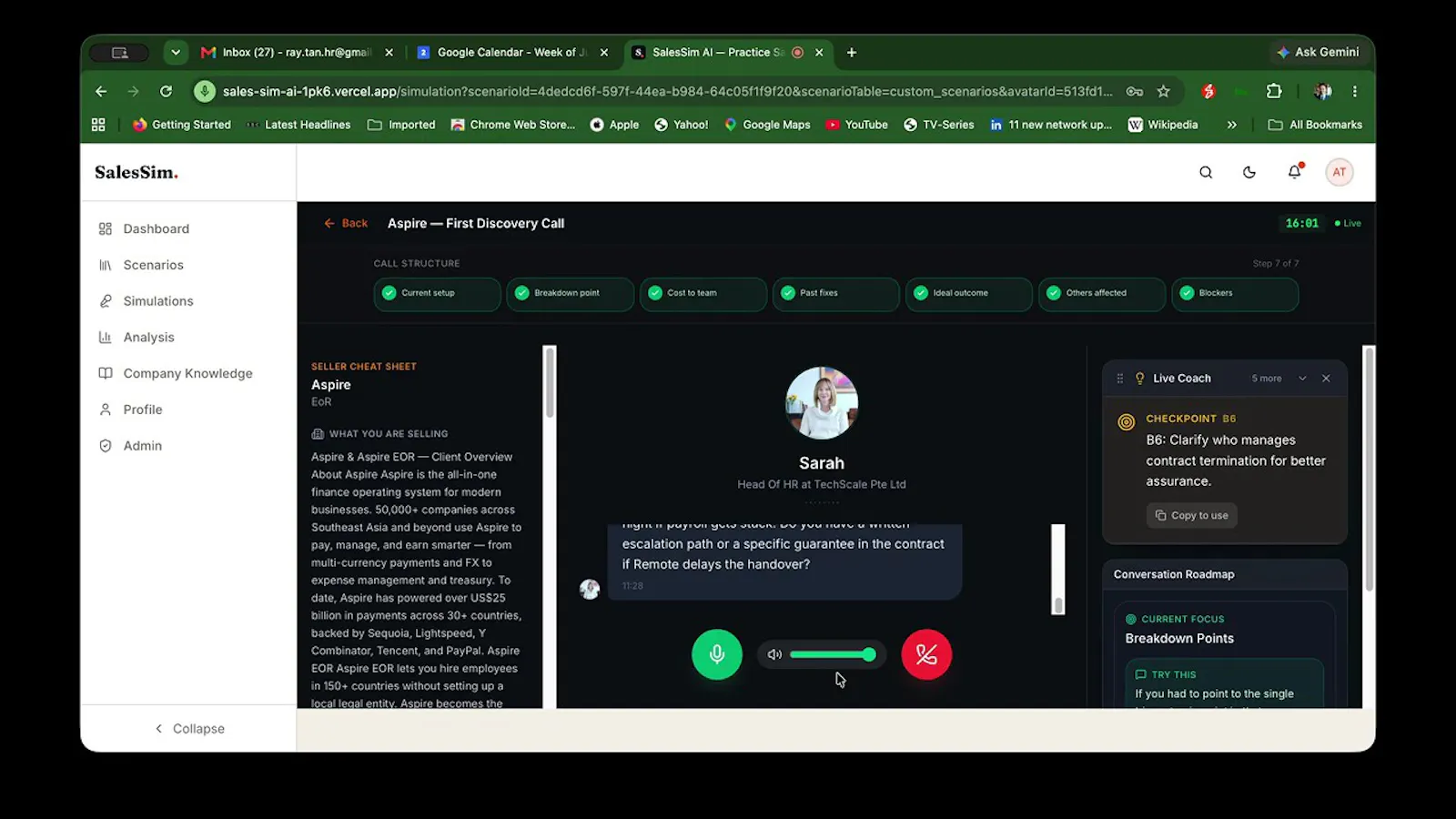Open notifications bell
Image resolution: width=1456 pixels, height=819 pixels.
(1294, 171)
